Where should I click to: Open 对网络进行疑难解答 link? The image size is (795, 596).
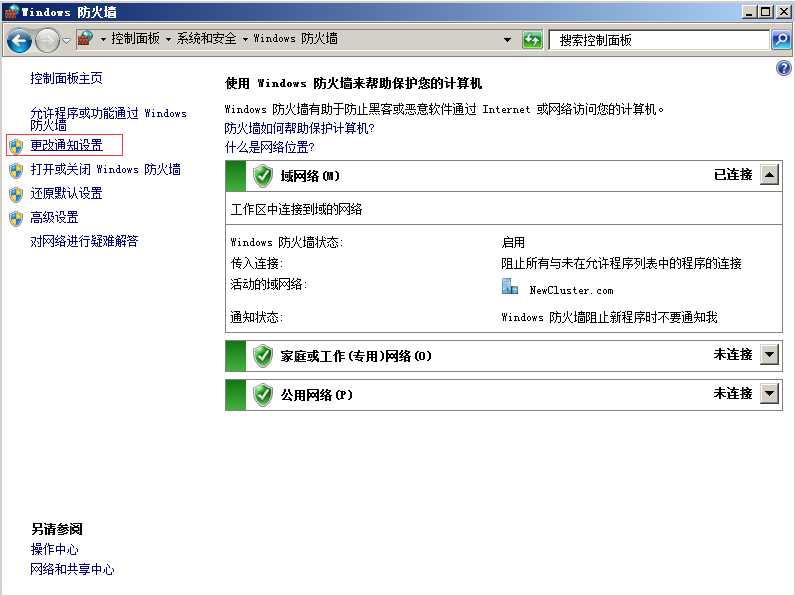[84, 241]
